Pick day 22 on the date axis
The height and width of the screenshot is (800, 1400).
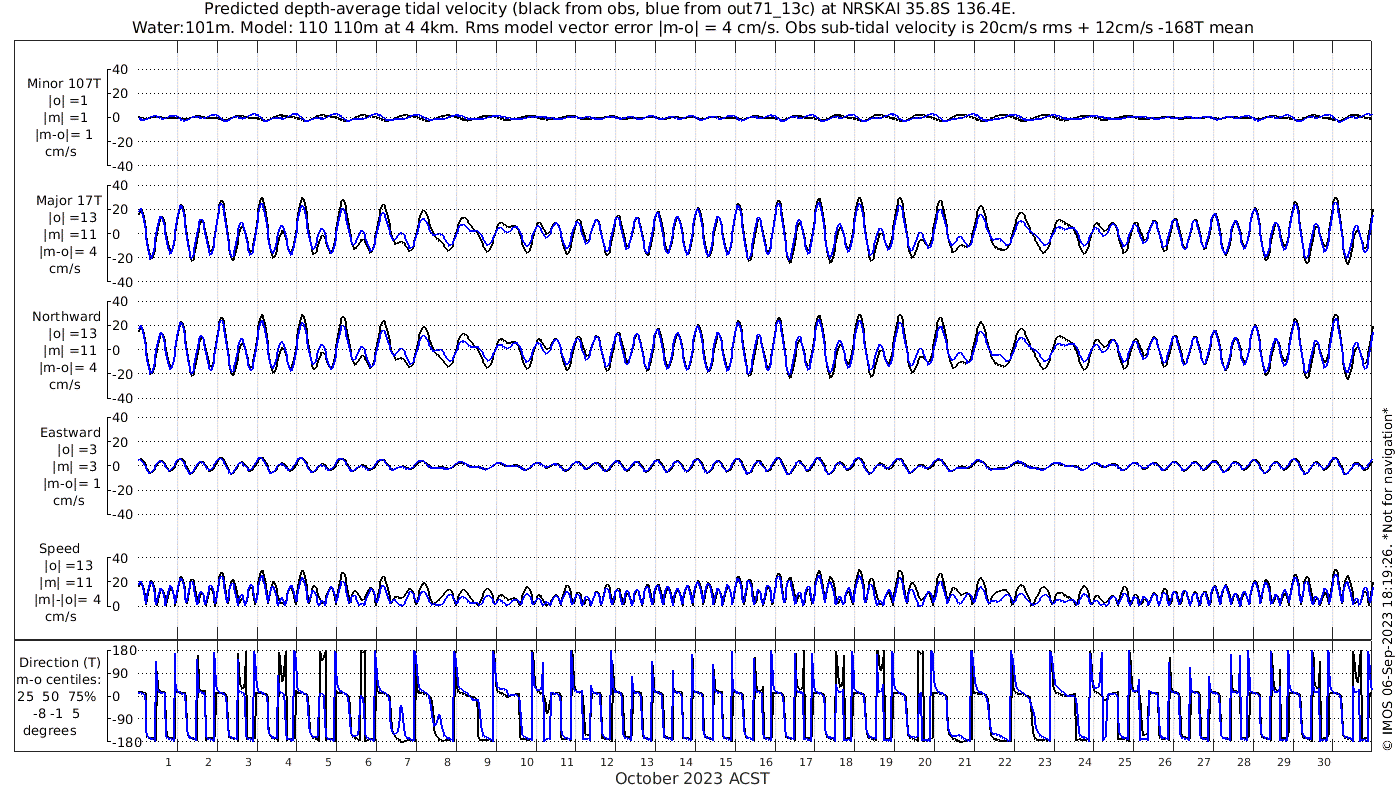(x=1005, y=762)
